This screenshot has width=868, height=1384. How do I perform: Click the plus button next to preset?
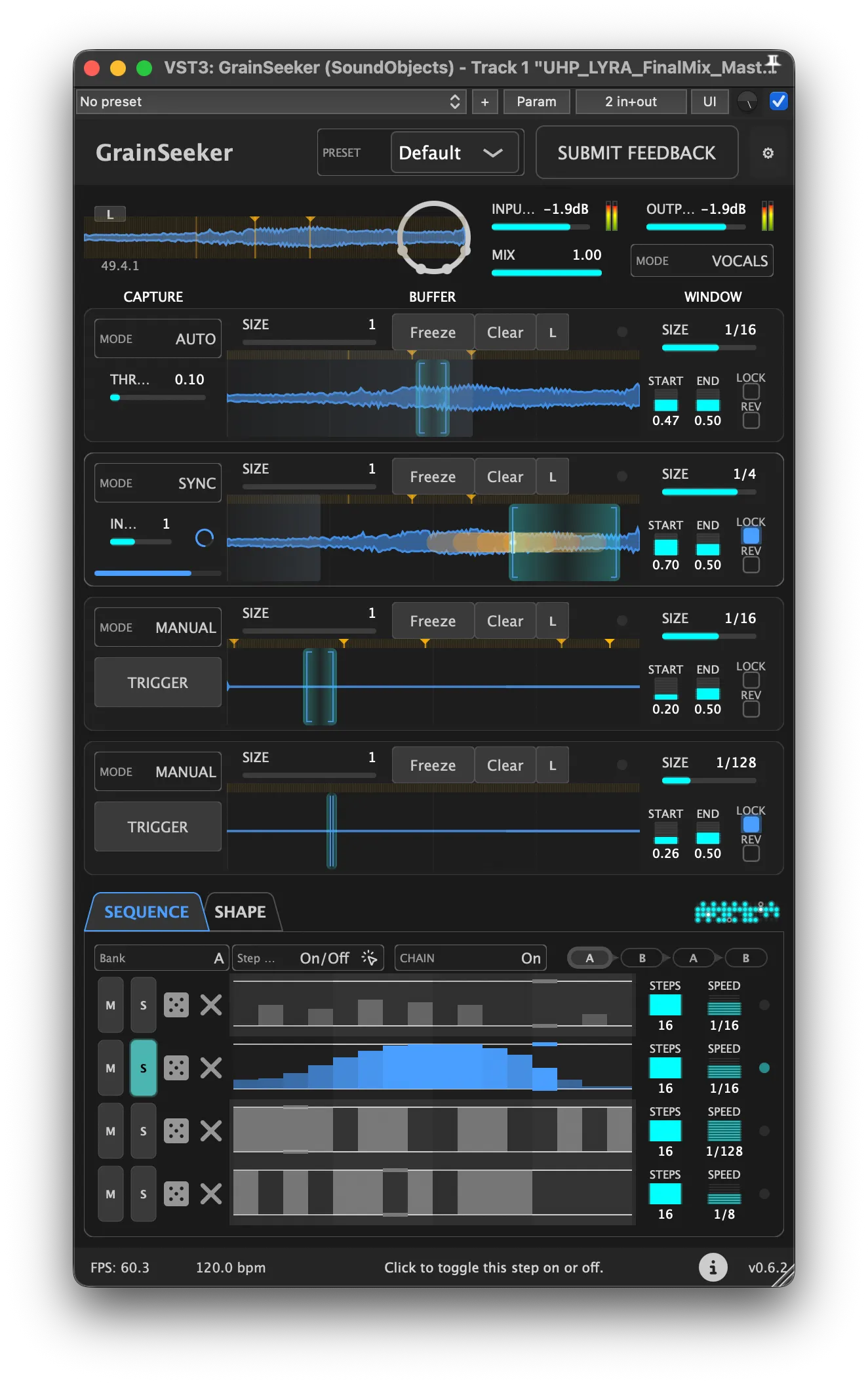click(485, 102)
